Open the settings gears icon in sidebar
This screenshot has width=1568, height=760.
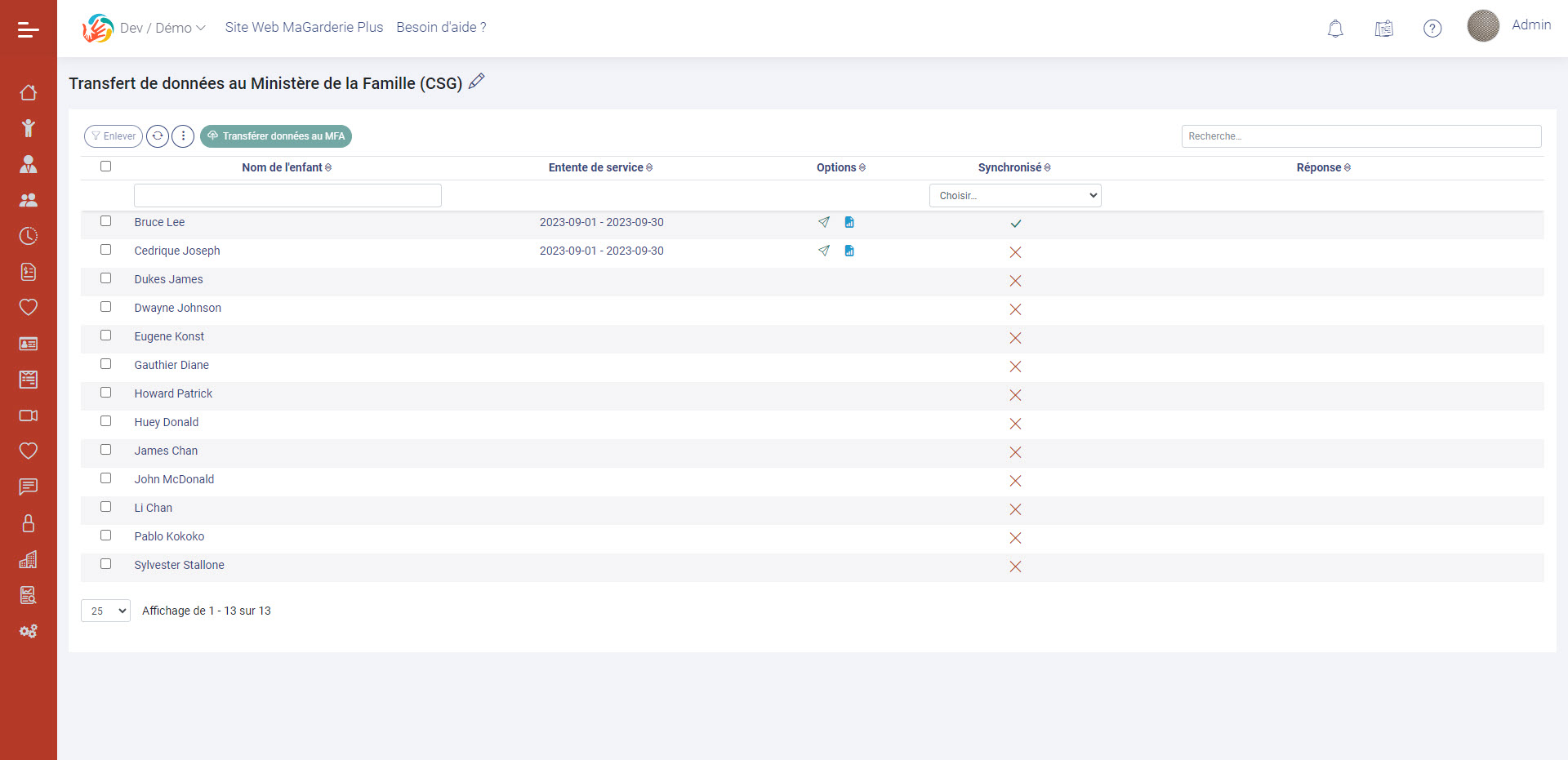click(x=29, y=631)
